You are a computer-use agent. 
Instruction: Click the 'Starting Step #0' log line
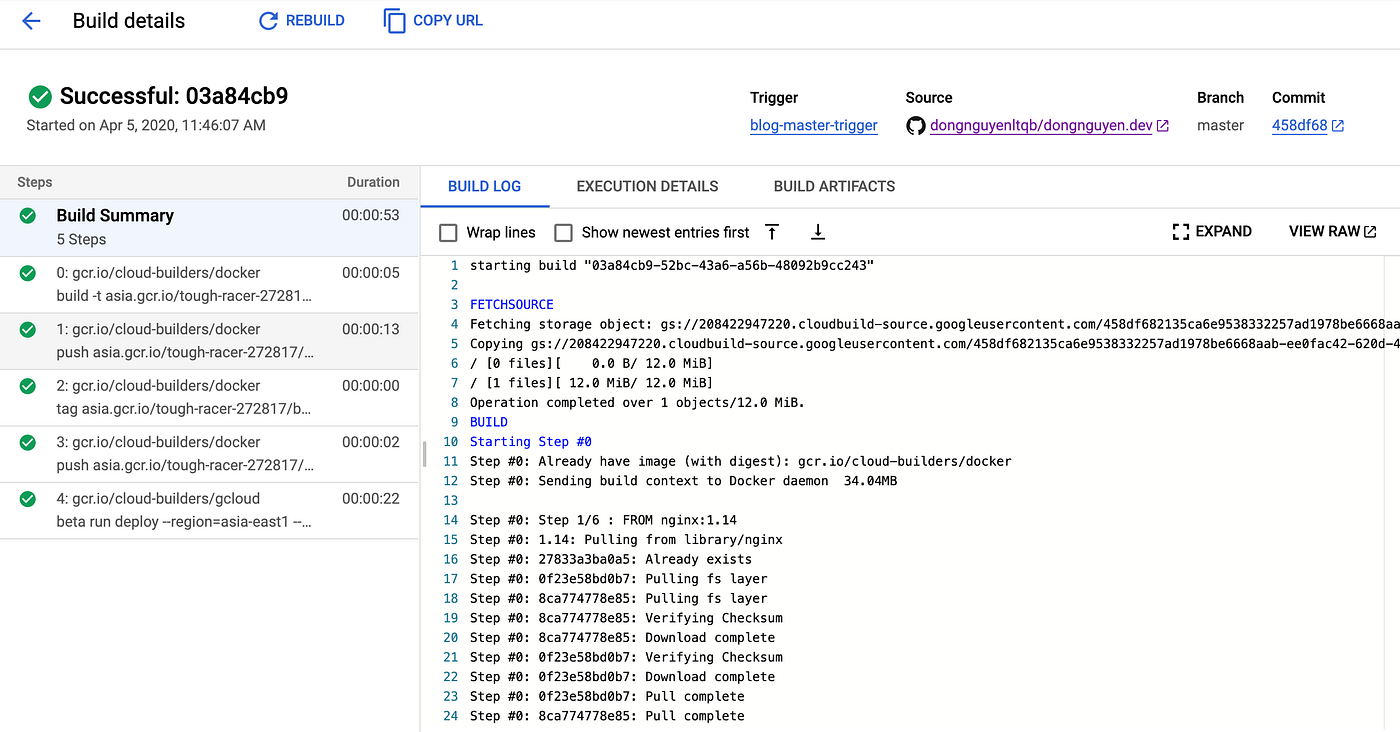(x=533, y=442)
